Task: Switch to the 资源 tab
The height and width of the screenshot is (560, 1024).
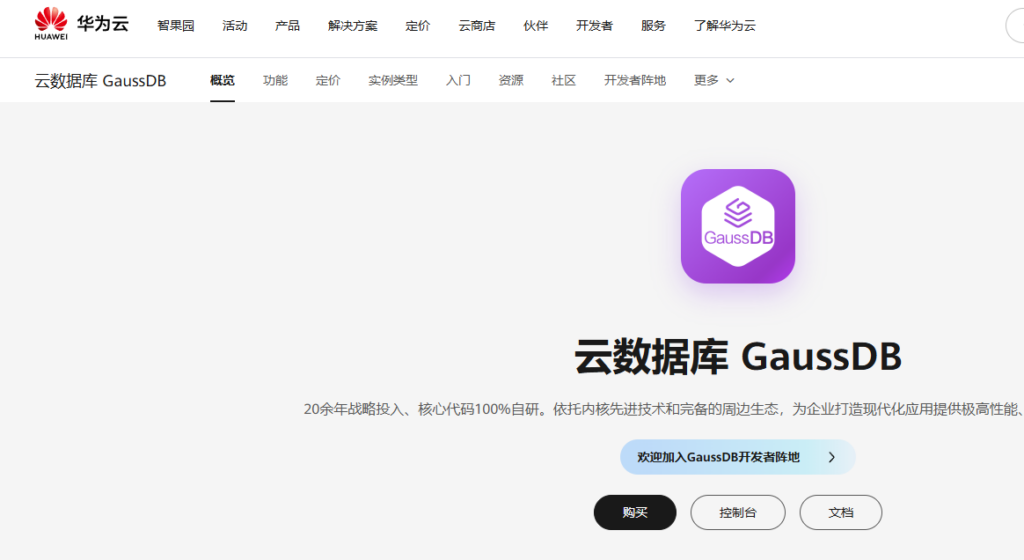Action: click(x=511, y=80)
